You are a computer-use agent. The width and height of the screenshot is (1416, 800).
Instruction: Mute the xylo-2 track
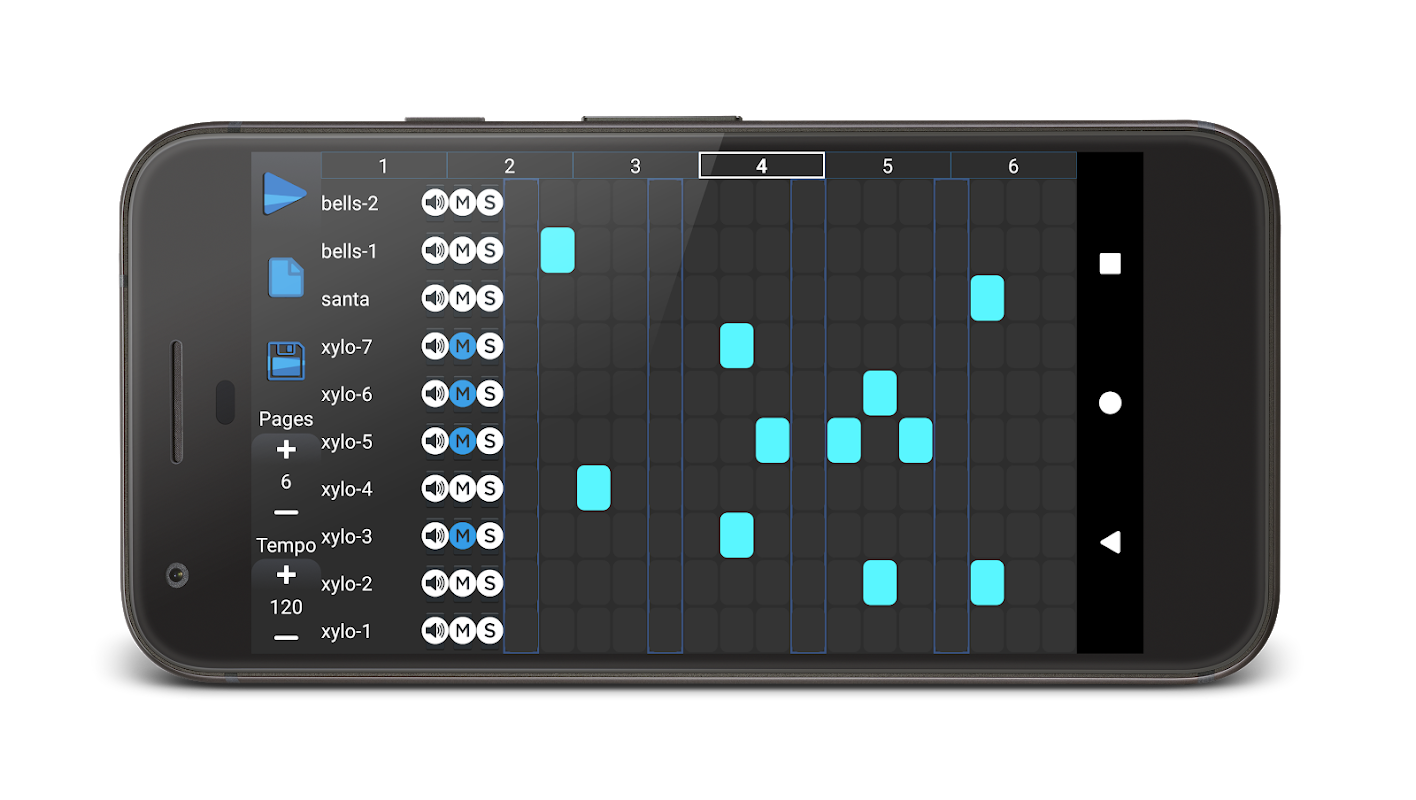(x=462, y=583)
